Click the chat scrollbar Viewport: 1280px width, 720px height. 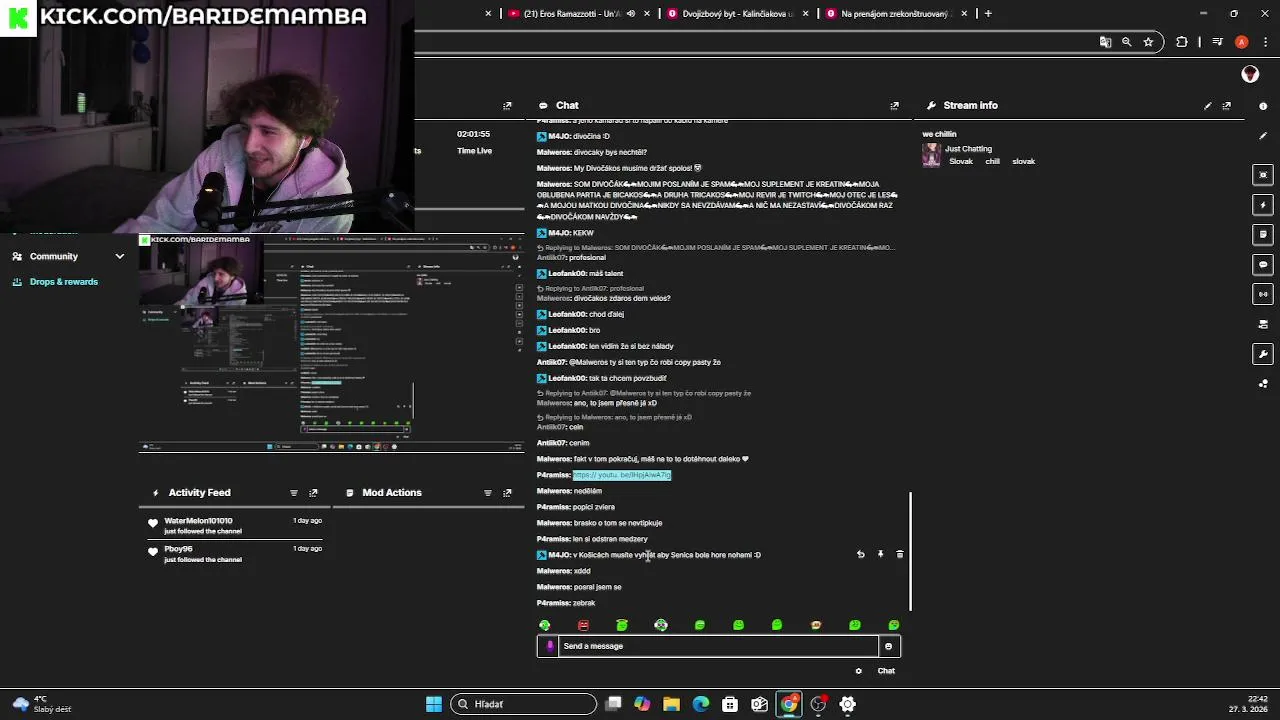click(910, 551)
